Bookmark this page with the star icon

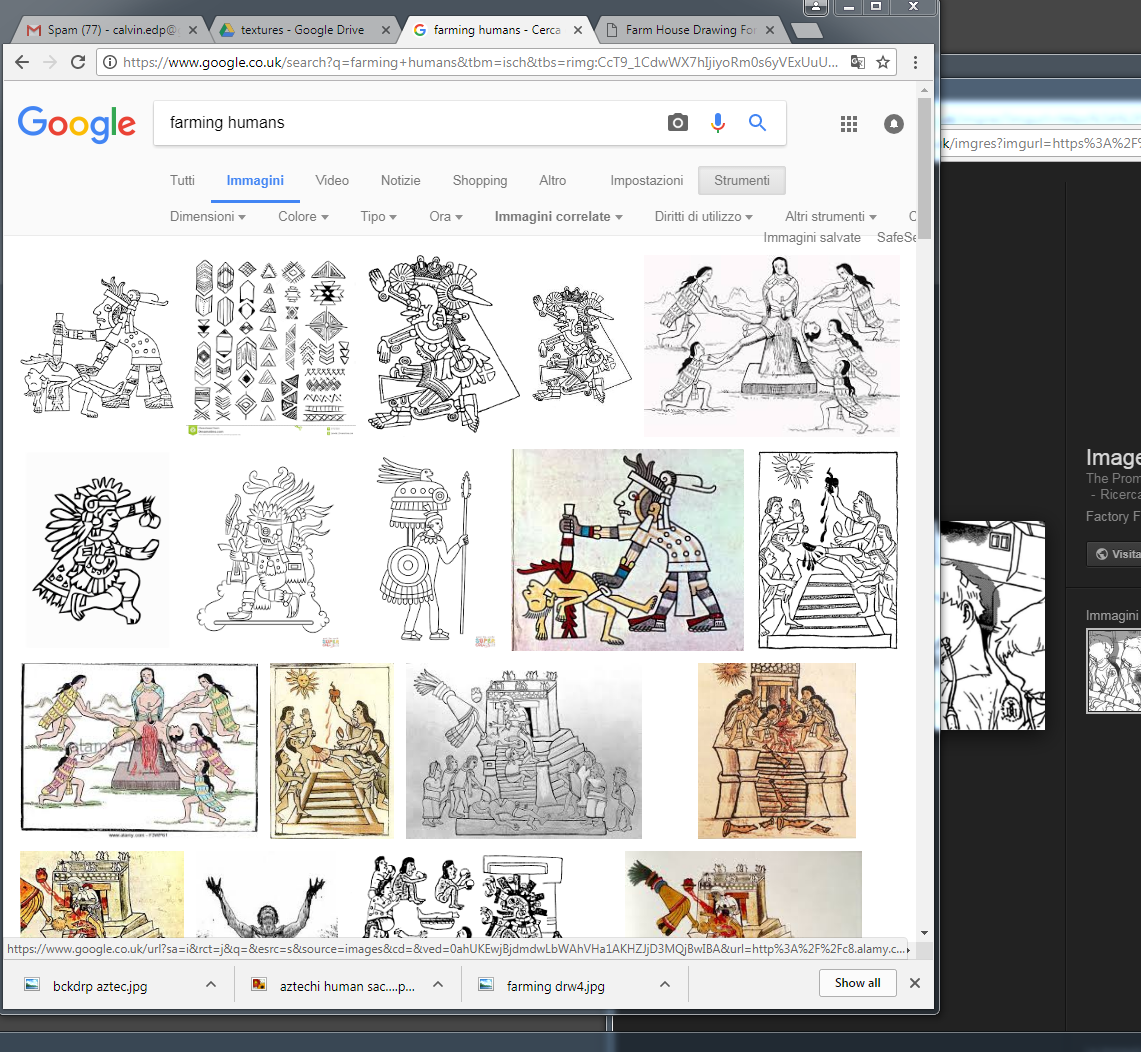coord(883,62)
